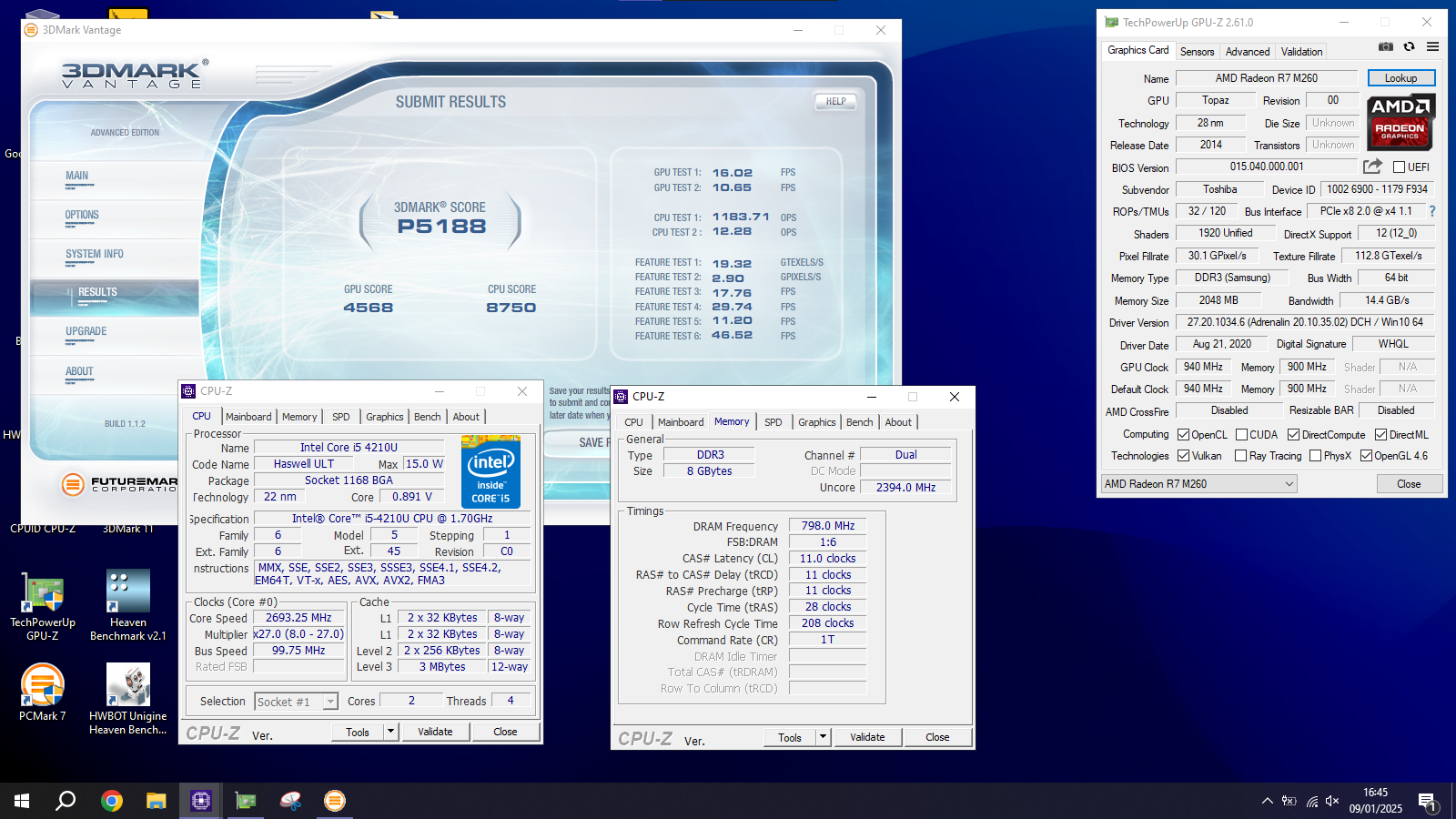1456x819 pixels.
Task: Toggle the UEFI checkbox in GPU-Z
Action: (x=1400, y=167)
